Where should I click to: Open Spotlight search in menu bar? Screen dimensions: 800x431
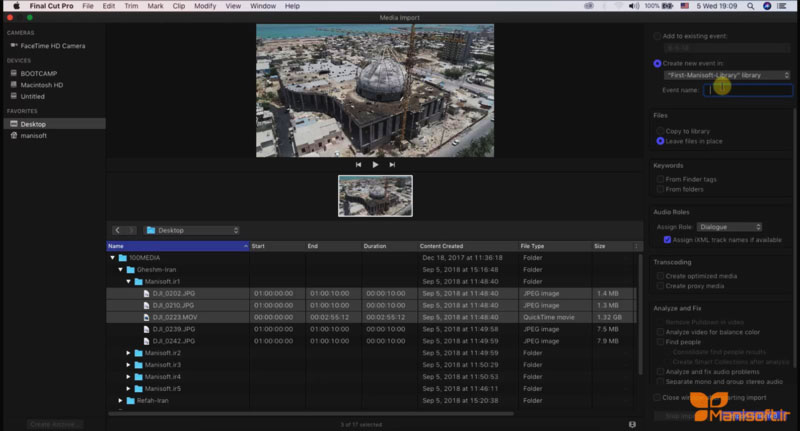[751, 6]
